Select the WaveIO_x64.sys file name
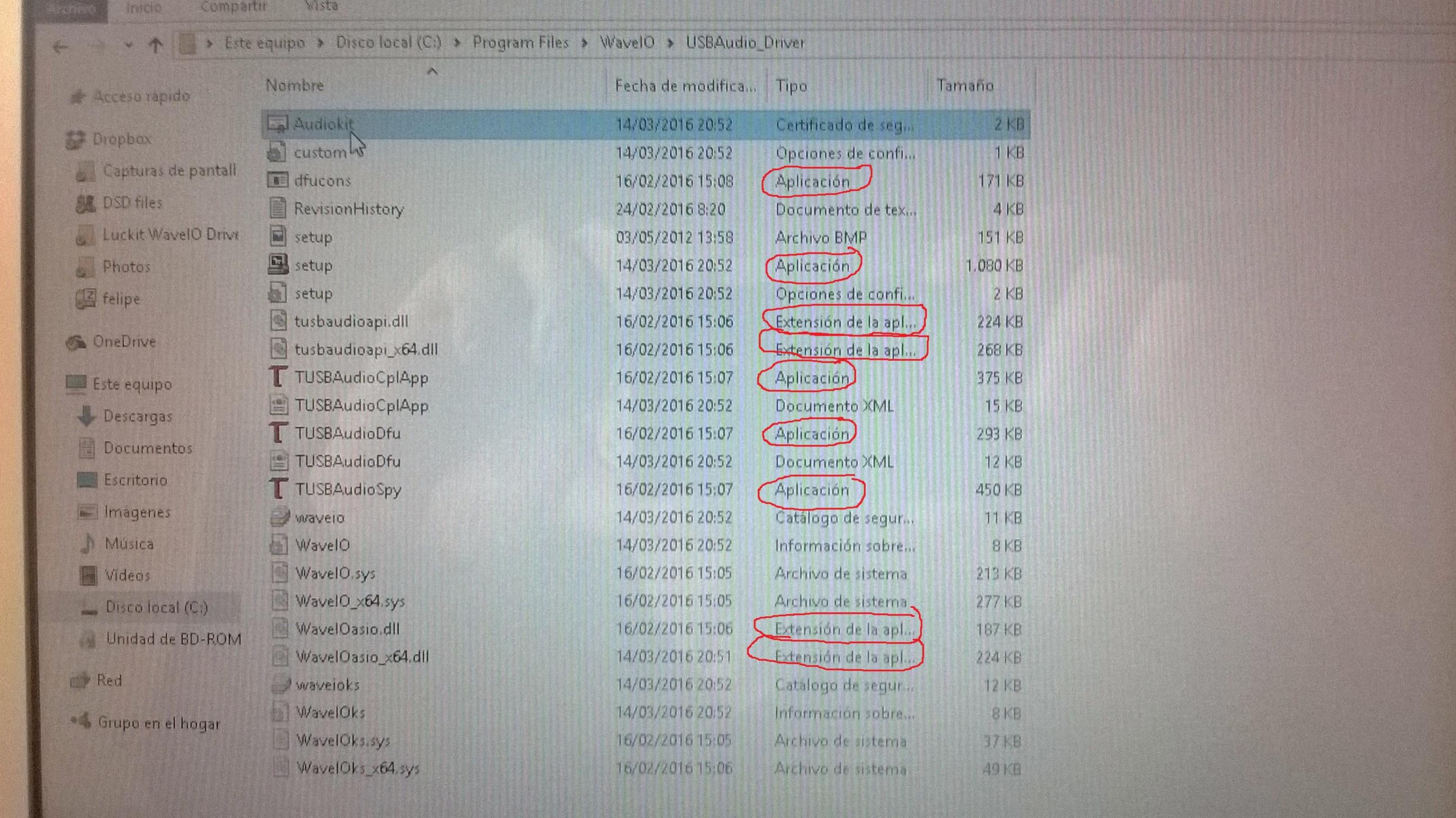Viewport: 1456px width, 818px height. pos(350,601)
